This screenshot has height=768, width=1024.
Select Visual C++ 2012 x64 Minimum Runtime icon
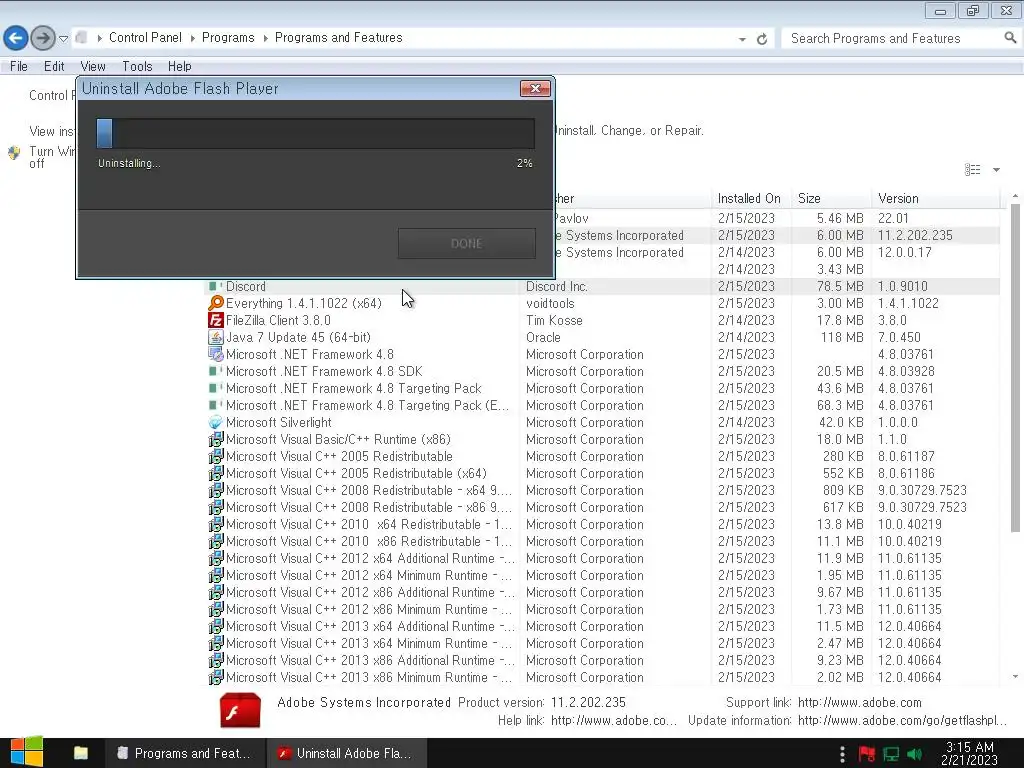click(216, 575)
